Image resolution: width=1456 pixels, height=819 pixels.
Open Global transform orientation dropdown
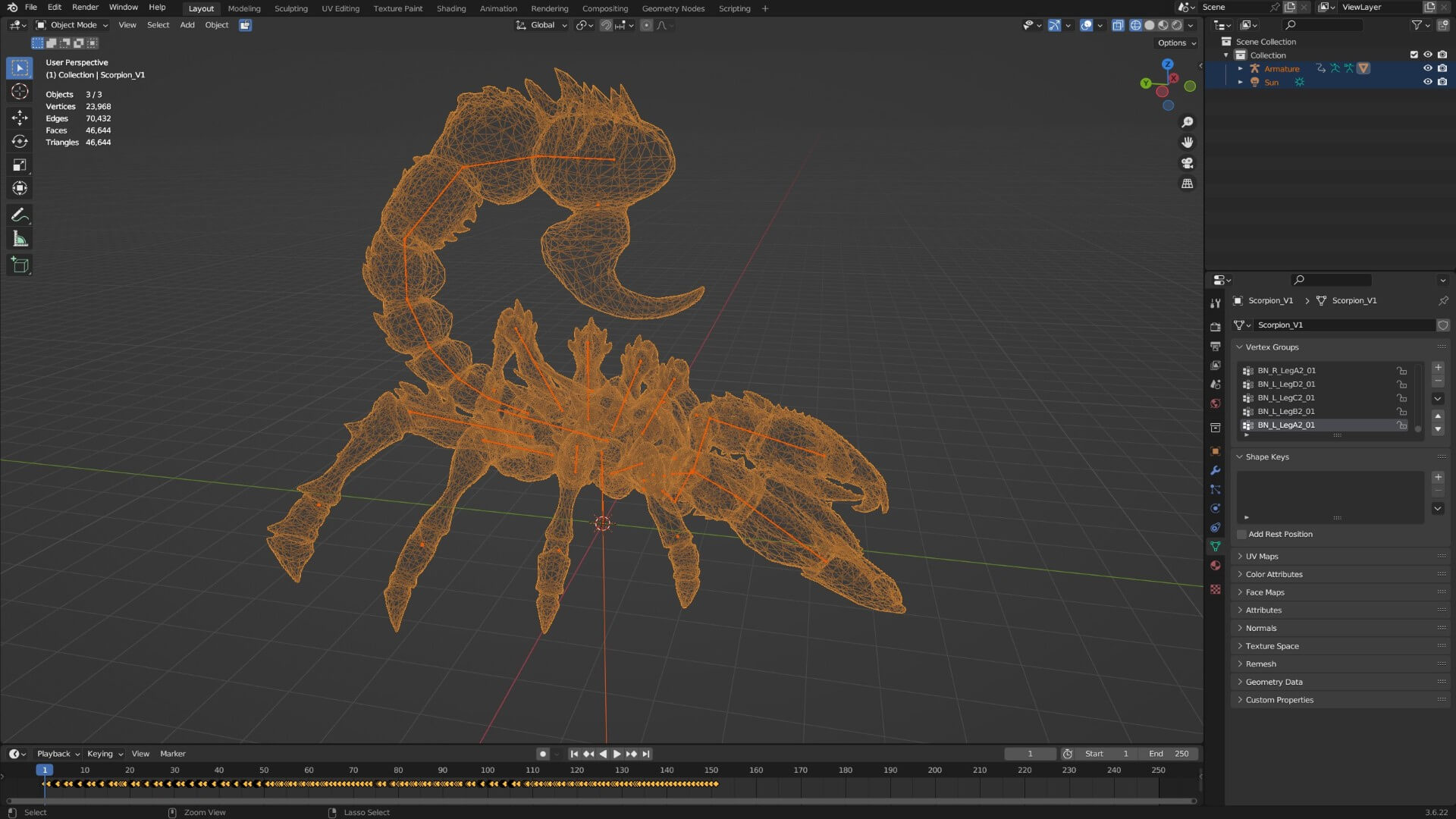pos(541,25)
